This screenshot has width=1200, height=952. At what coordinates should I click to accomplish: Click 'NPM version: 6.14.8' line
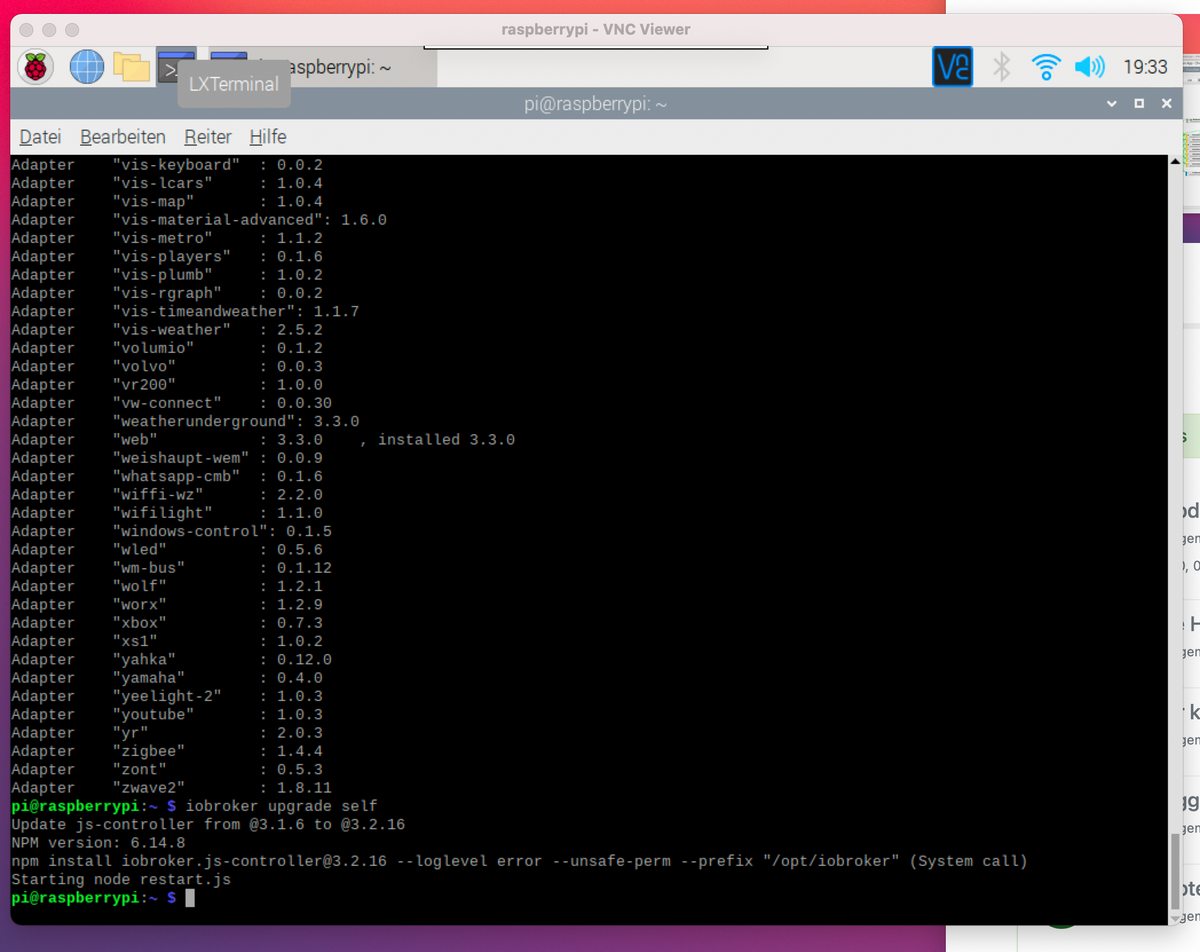[98, 842]
